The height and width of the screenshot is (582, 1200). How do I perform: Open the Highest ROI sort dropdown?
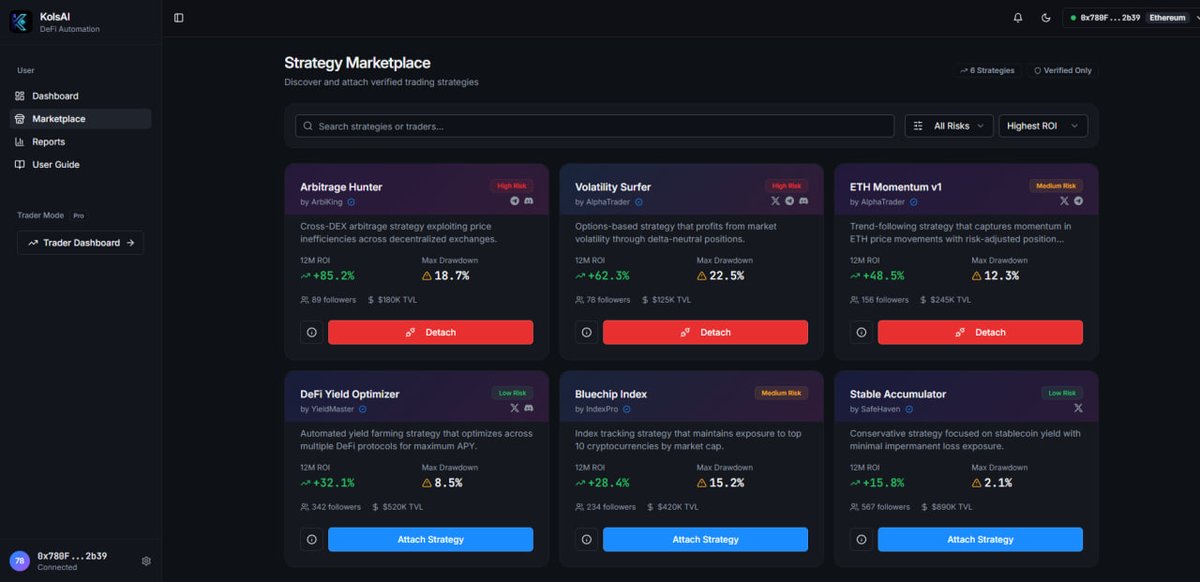tap(1043, 126)
